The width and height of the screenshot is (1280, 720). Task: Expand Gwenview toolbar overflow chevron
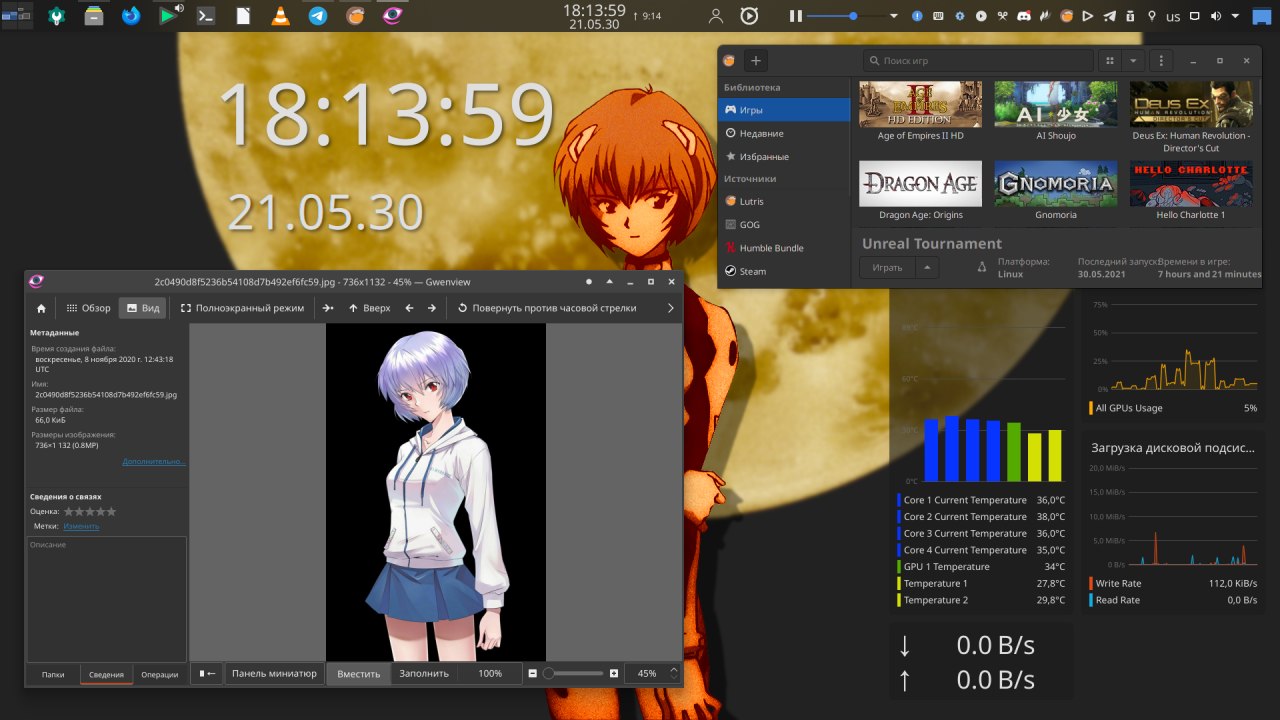pyautogui.click(x=670, y=308)
